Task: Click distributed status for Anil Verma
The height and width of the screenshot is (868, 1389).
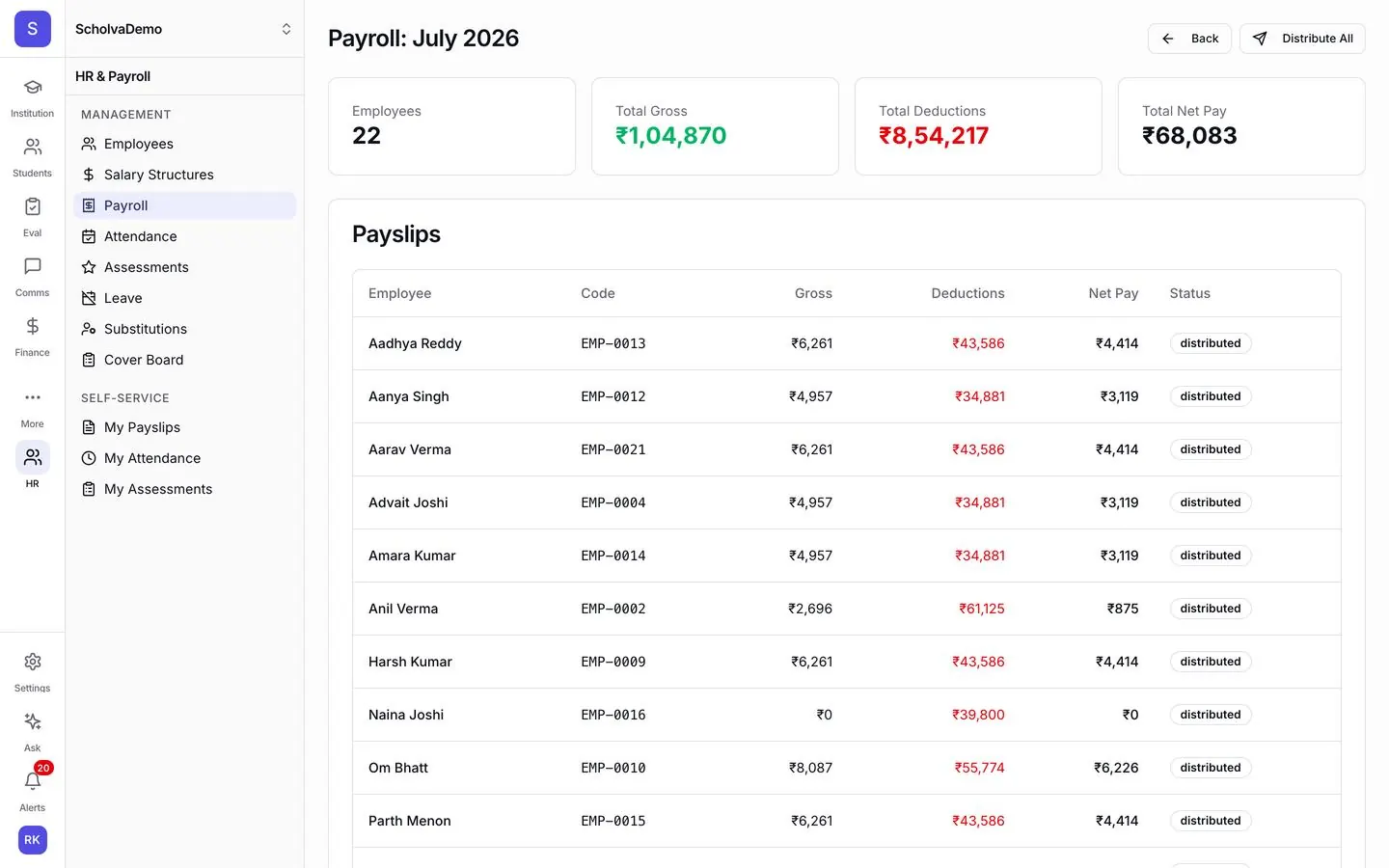Action: tap(1211, 609)
